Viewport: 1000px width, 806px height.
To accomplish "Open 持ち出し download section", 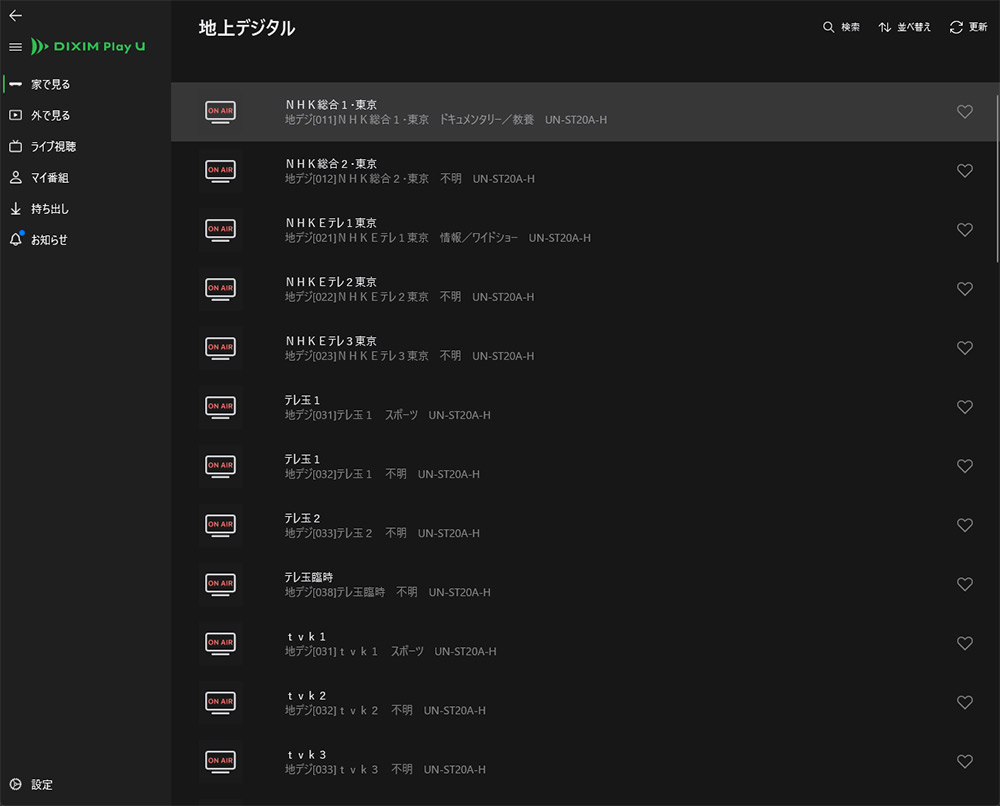I will pyautogui.click(x=49, y=209).
